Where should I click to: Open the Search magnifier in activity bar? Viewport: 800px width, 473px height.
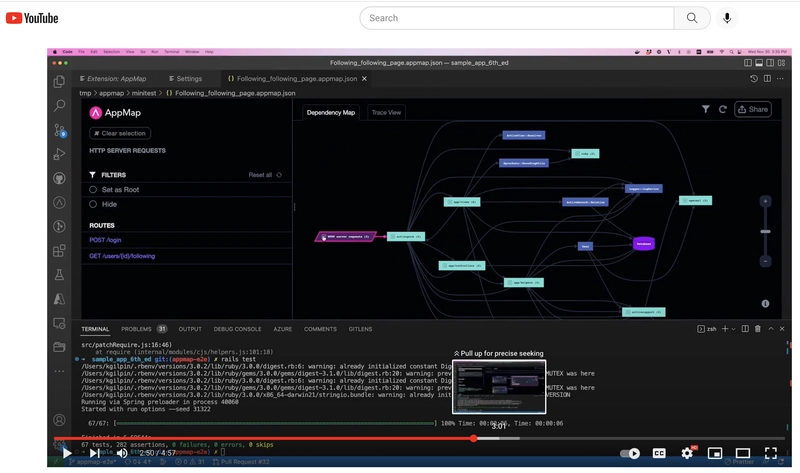coord(59,106)
